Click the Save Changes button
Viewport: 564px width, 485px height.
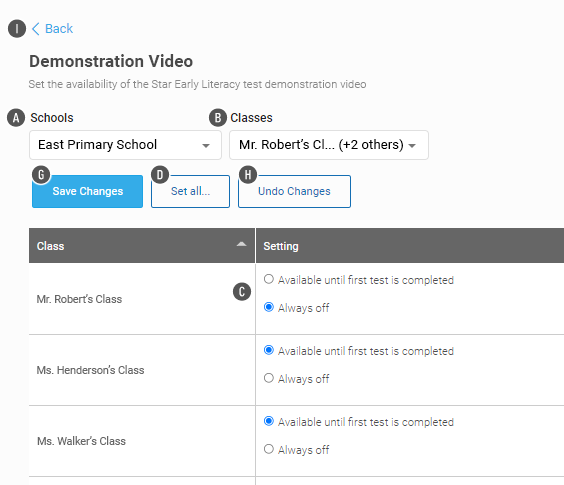click(87, 191)
